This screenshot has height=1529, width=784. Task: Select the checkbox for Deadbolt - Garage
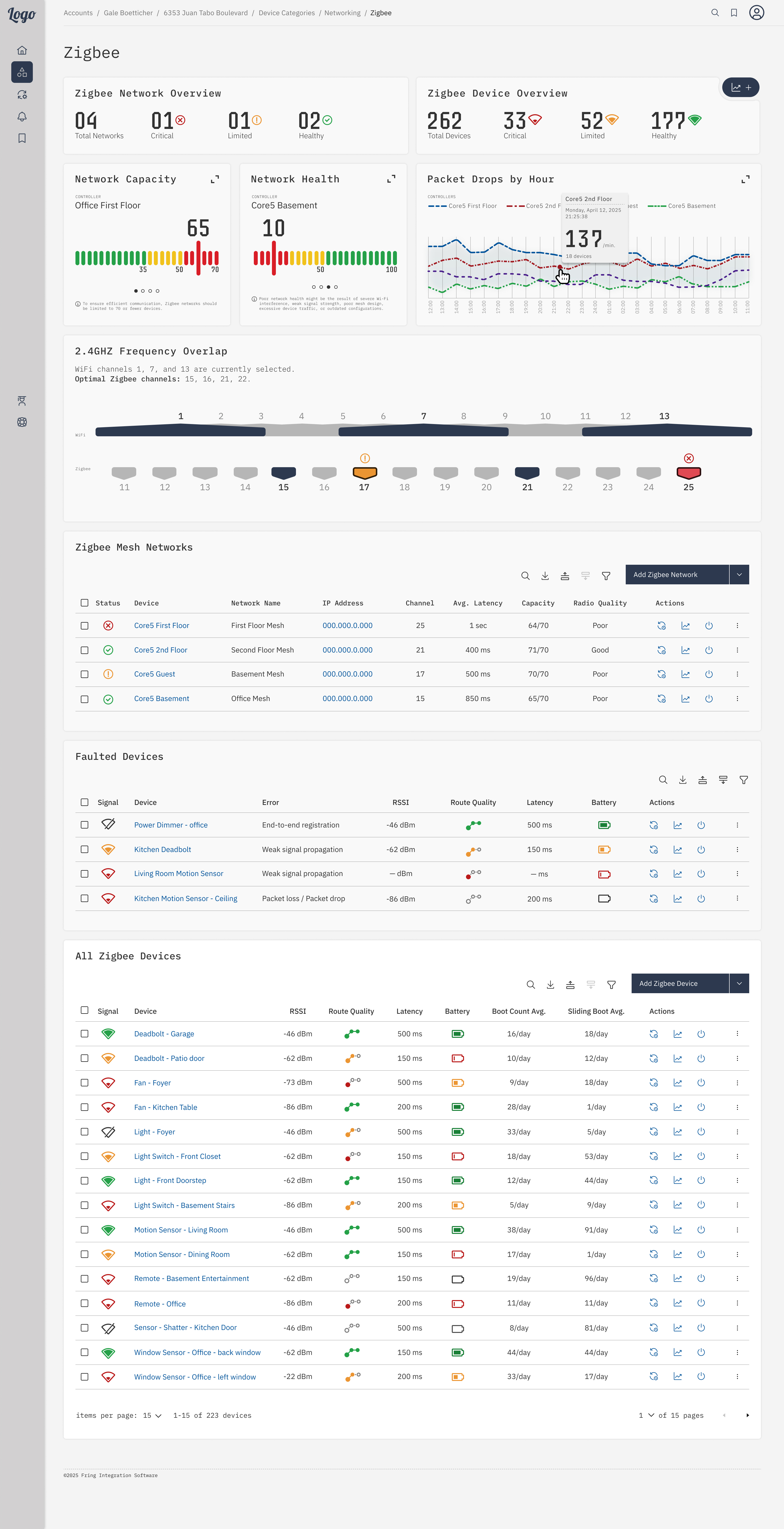tap(84, 1033)
